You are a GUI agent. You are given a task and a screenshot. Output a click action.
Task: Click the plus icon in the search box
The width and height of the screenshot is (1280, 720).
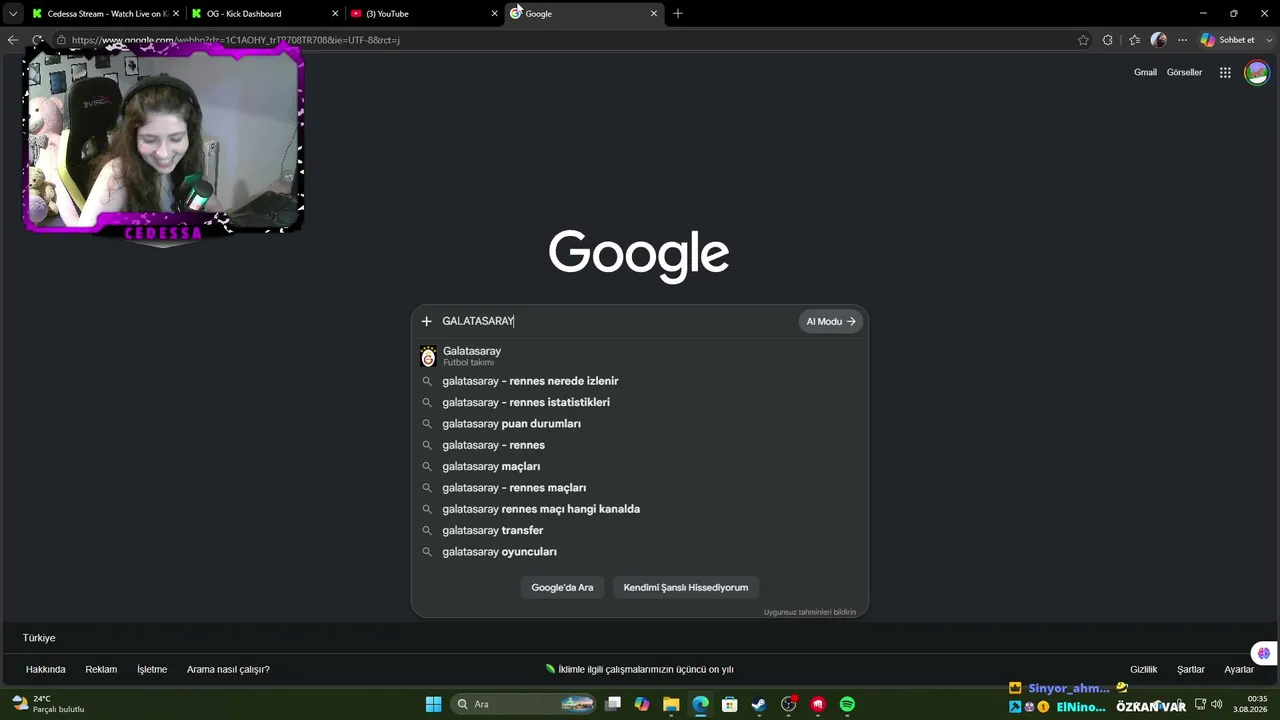pos(426,321)
